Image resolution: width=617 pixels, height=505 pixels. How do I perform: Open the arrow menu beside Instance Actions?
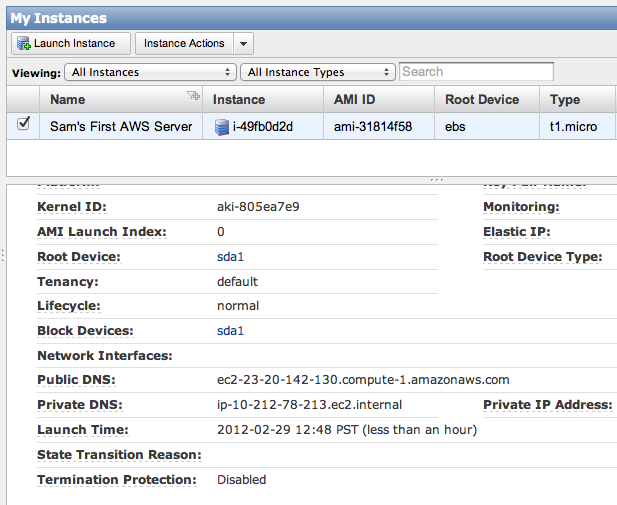coord(244,44)
